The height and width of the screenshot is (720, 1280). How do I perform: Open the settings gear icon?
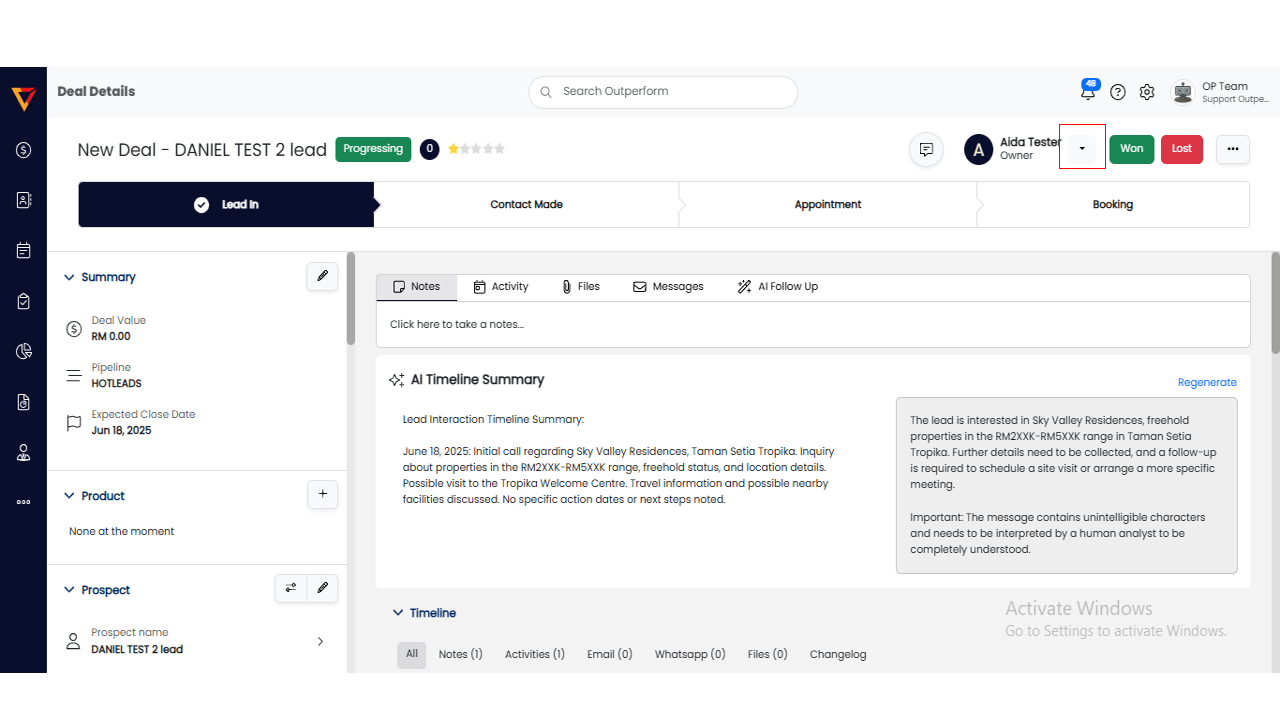(x=1147, y=92)
